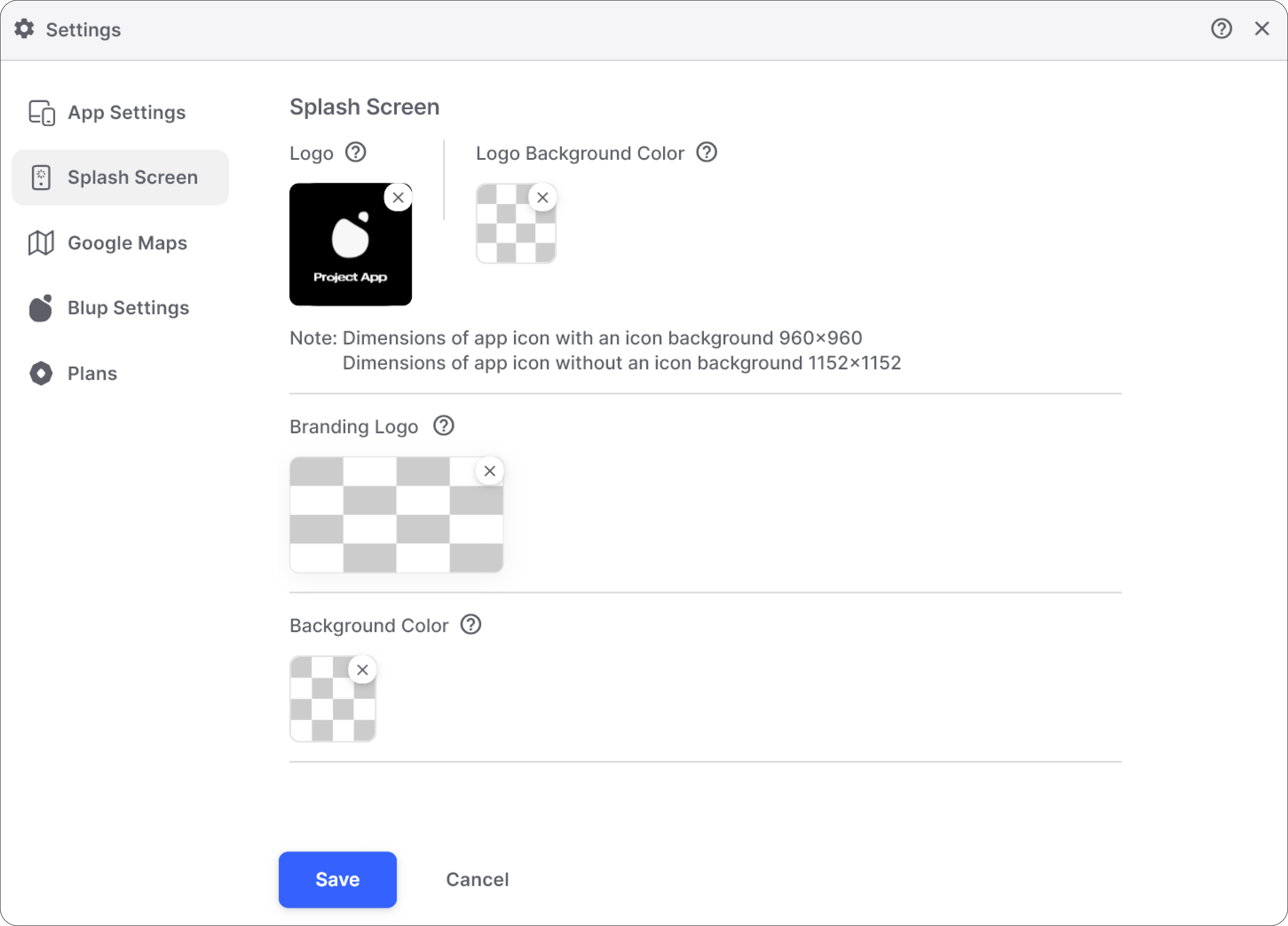This screenshot has height=926, width=1288.
Task: Click the Branding Logo help icon
Action: tap(444, 426)
